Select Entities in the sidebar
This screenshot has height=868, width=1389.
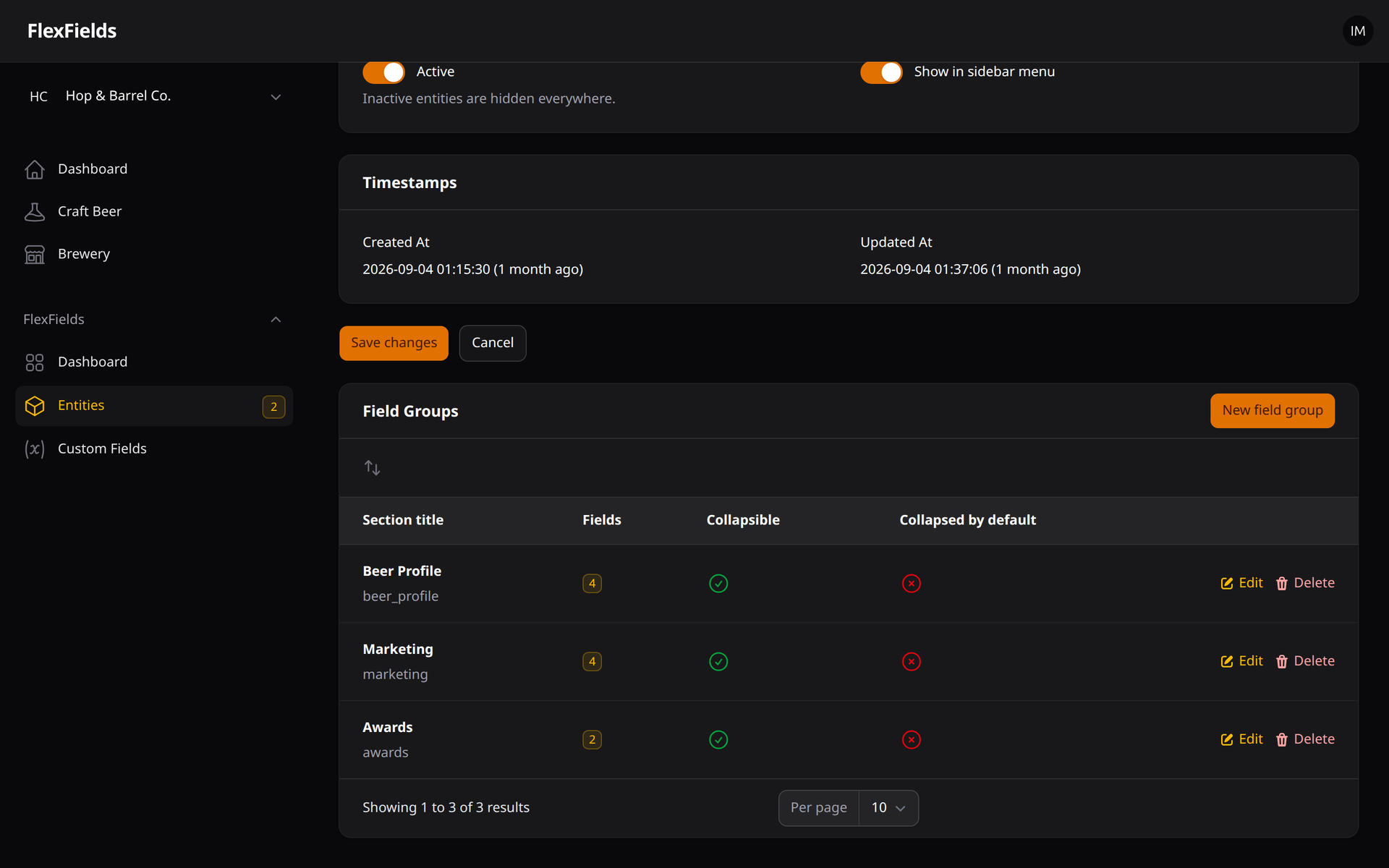coord(154,406)
